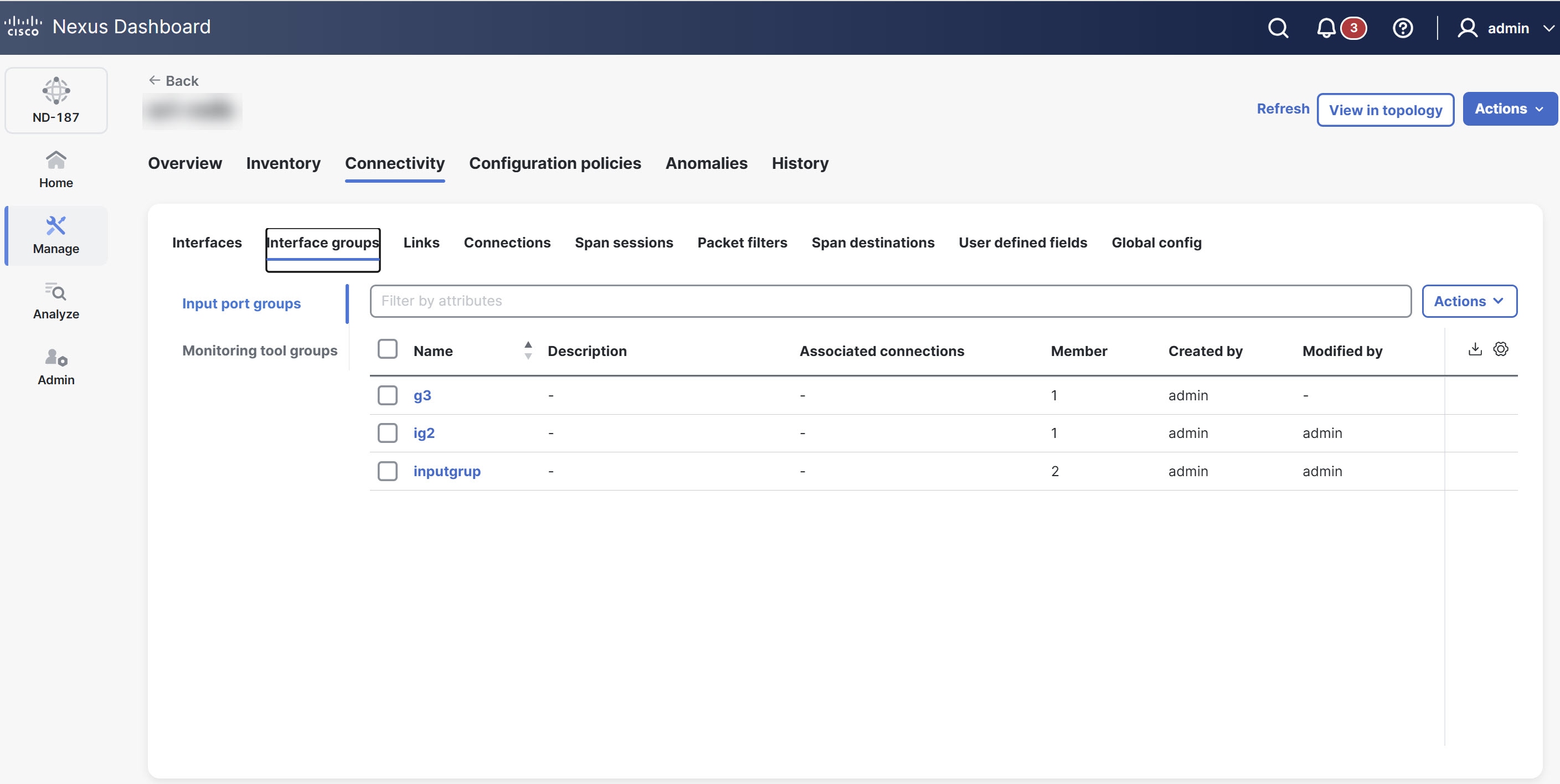Check the ig2 row checkbox
The height and width of the screenshot is (784, 1560).
[x=388, y=433]
